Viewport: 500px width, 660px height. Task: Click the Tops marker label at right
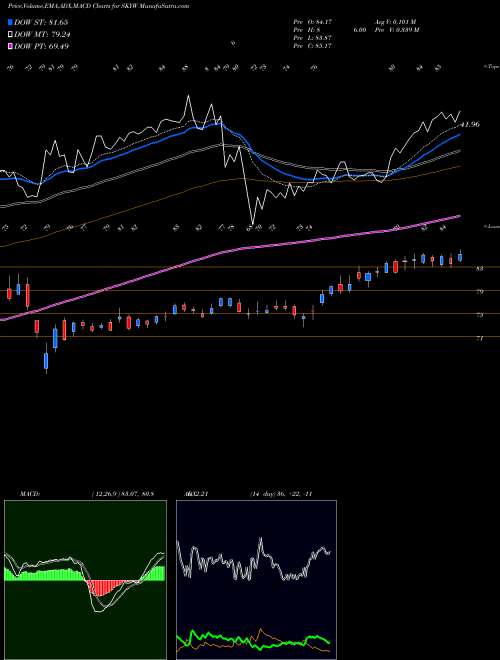coord(491,67)
